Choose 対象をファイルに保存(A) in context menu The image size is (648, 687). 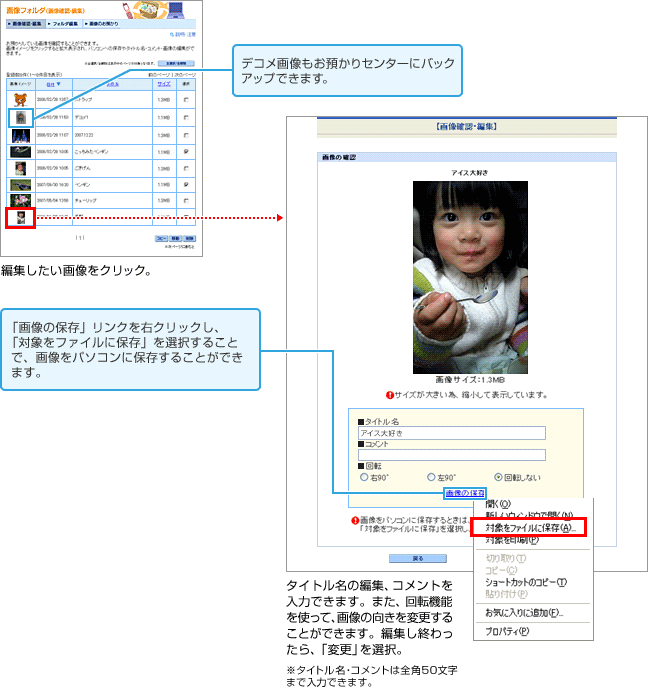tap(529, 528)
